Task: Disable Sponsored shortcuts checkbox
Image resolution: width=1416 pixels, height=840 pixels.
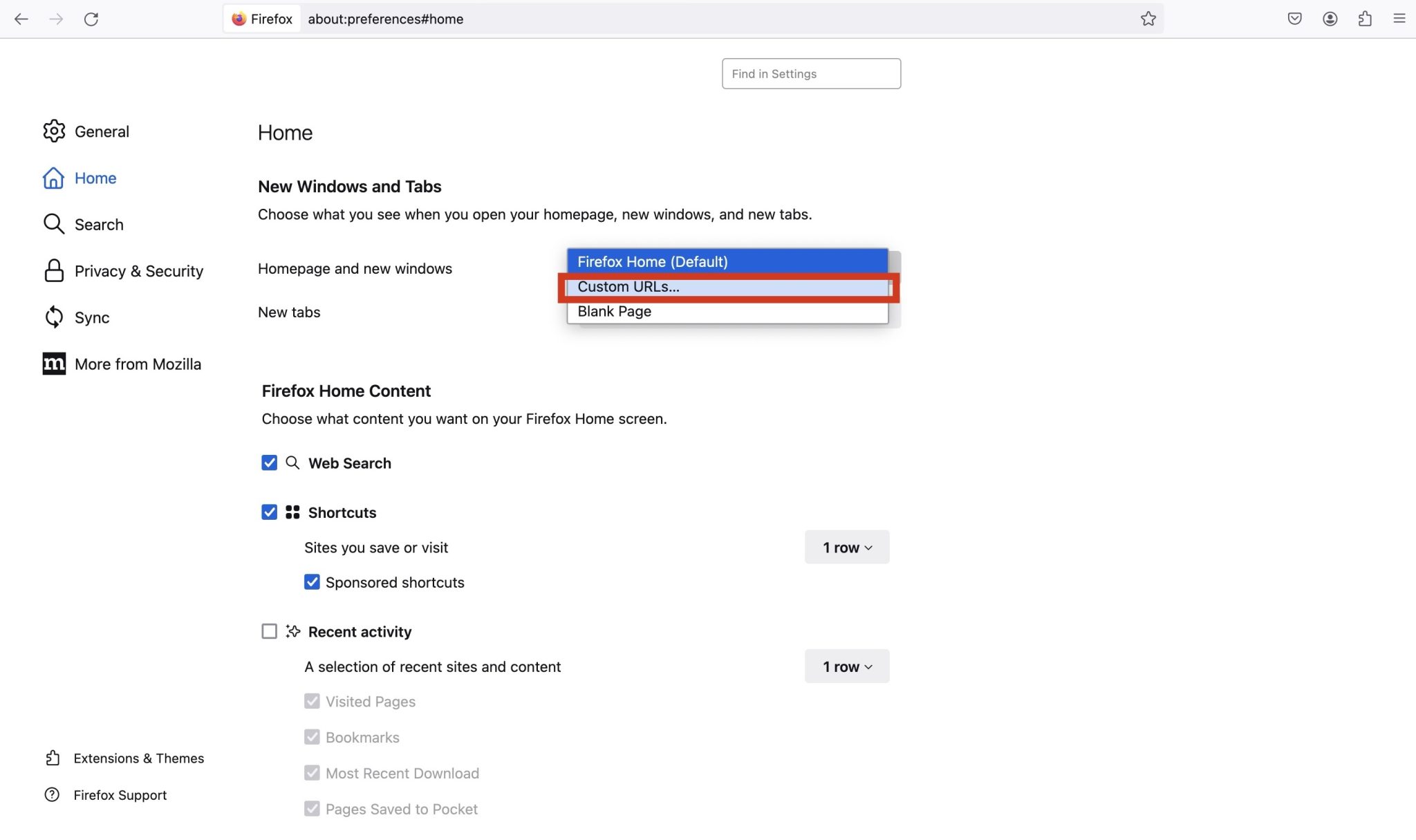Action: [x=312, y=582]
